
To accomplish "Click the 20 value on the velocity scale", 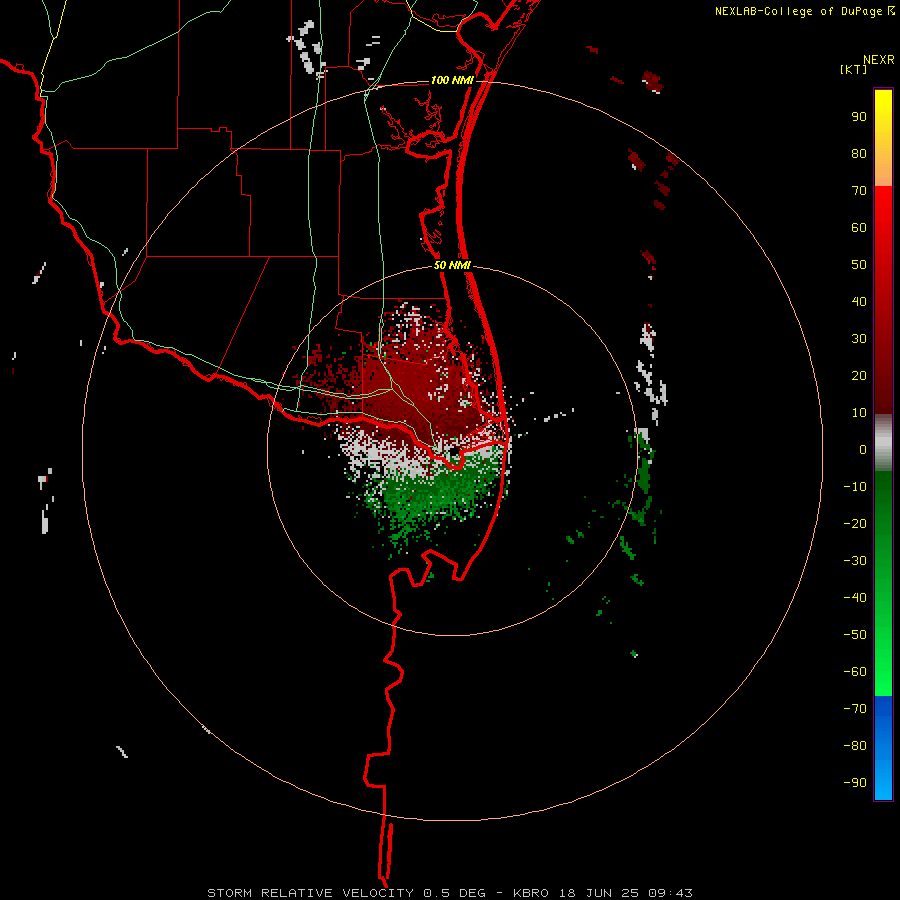I will click(x=859, y=375).
